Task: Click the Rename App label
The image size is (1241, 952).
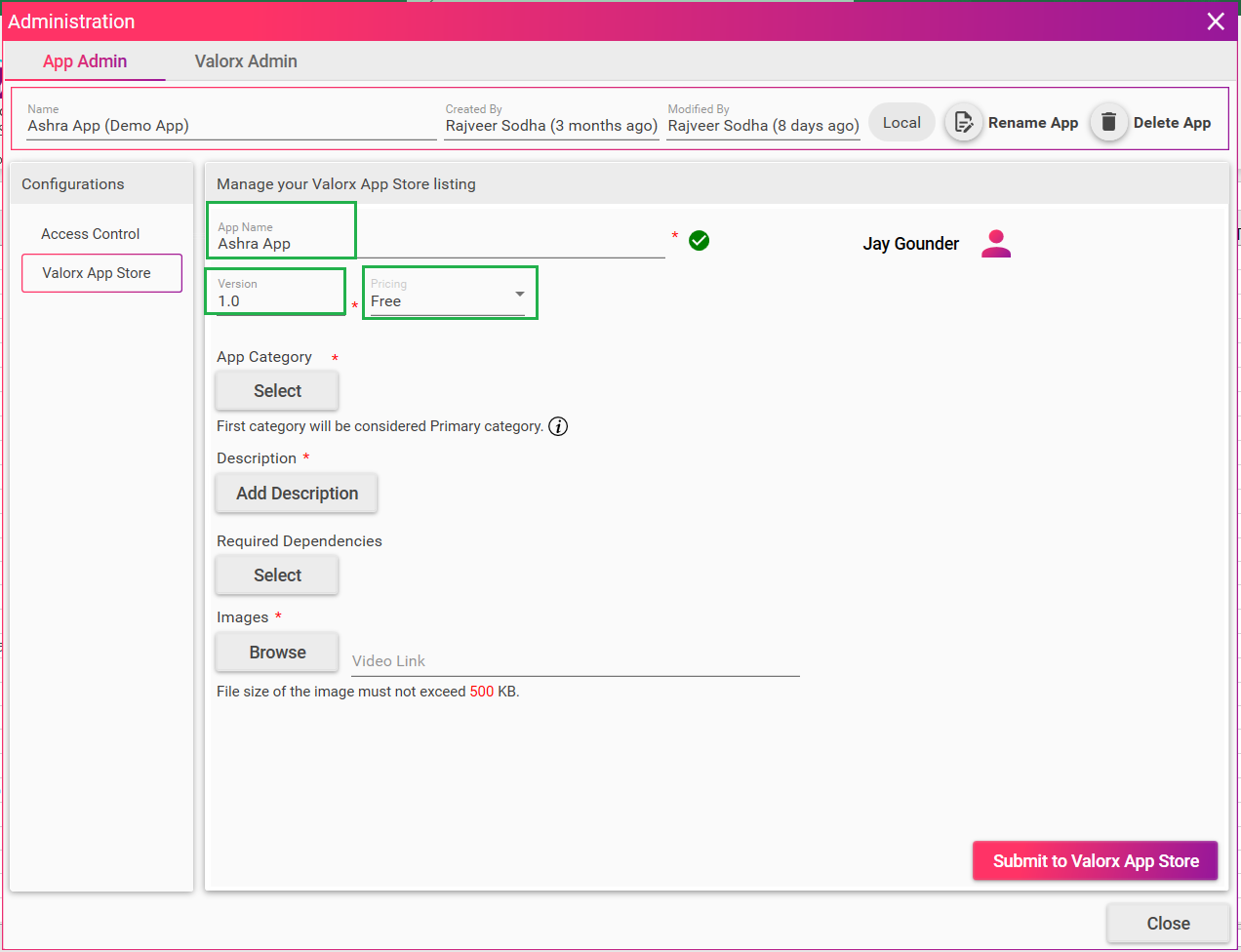Action: coord(1033,123)
